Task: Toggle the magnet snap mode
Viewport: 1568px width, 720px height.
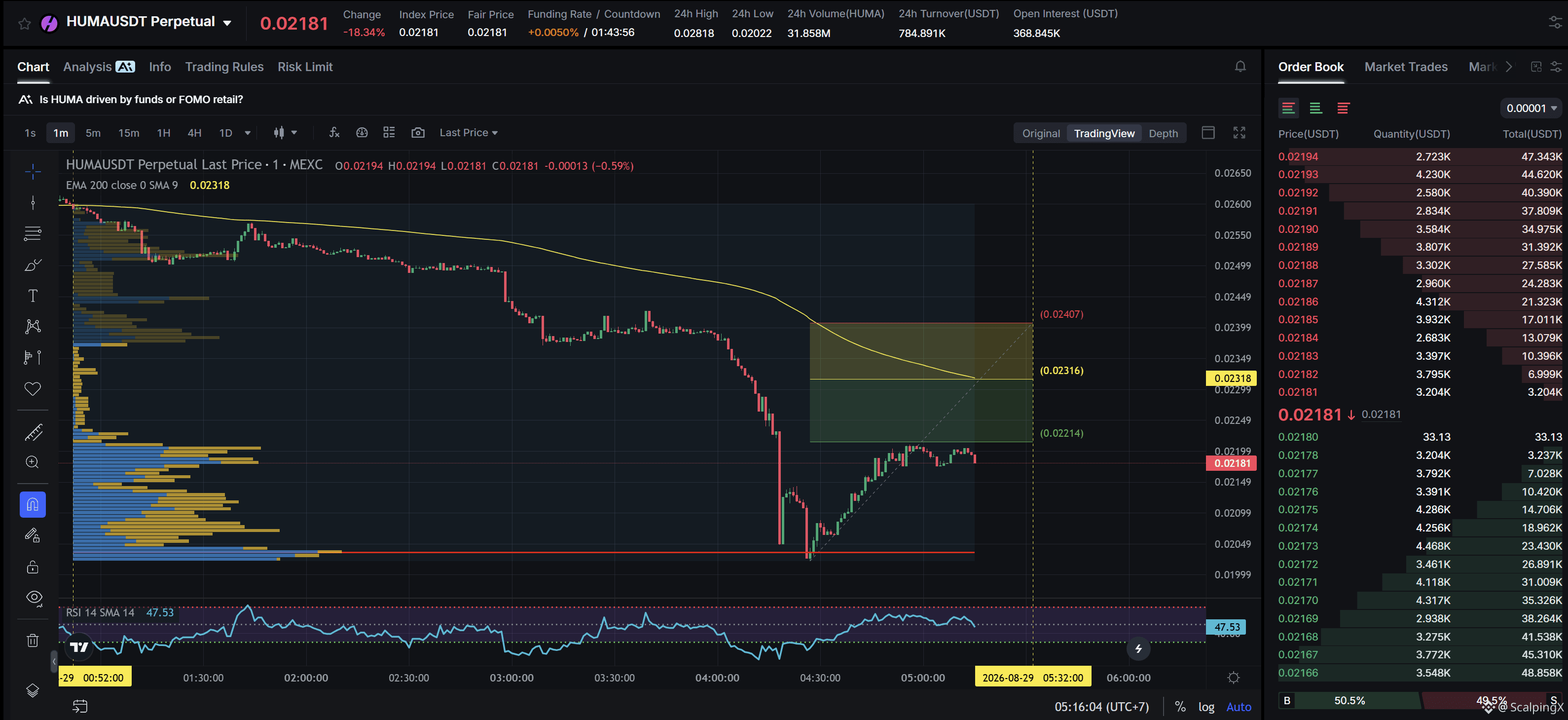Action: [x=33, y=504]
